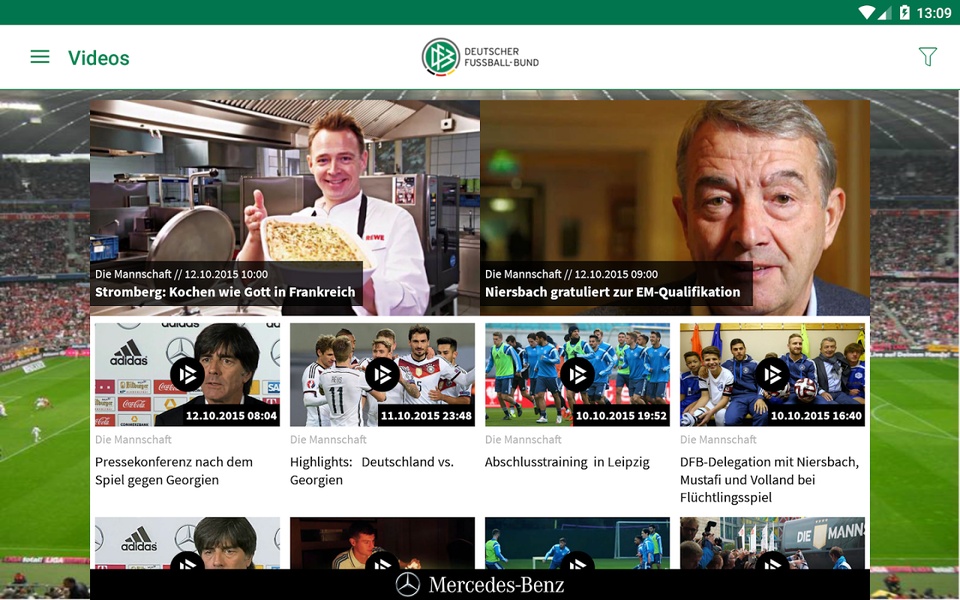Screen dimensions: 960x600
Task: Tap the 13:09 clock in status bar
Action: 934,13
